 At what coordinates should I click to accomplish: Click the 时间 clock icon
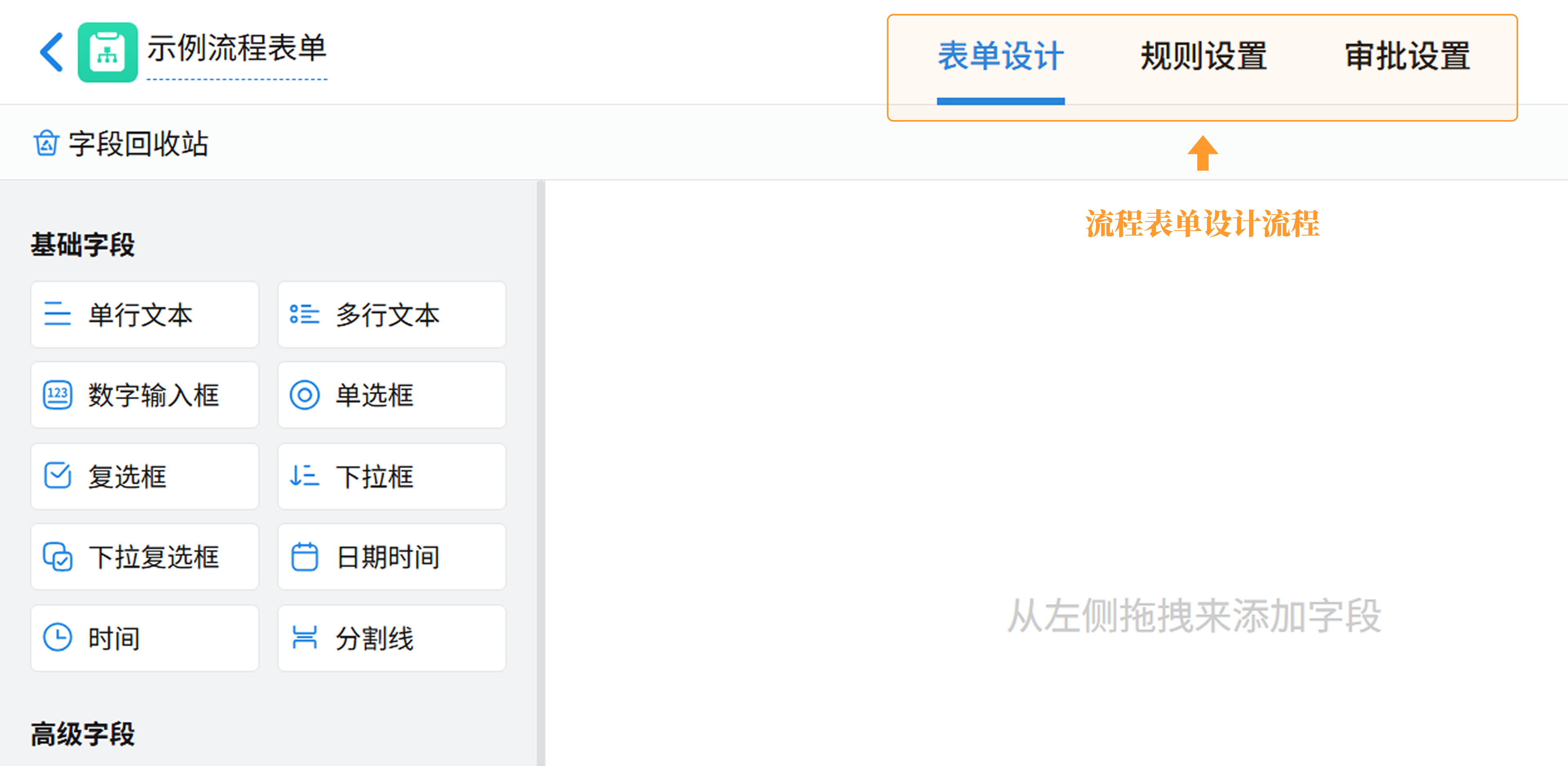click(x=58, y=637)
